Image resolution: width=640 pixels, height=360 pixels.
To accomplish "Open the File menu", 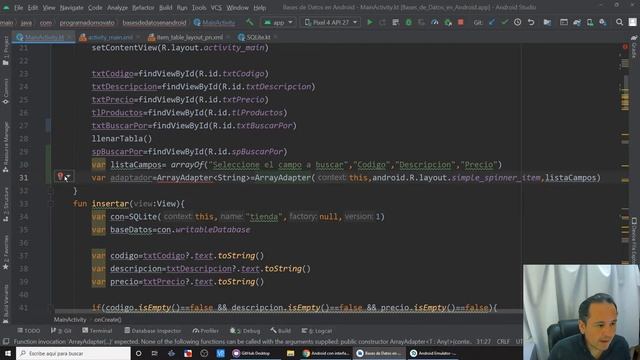I will coord(18,7).
